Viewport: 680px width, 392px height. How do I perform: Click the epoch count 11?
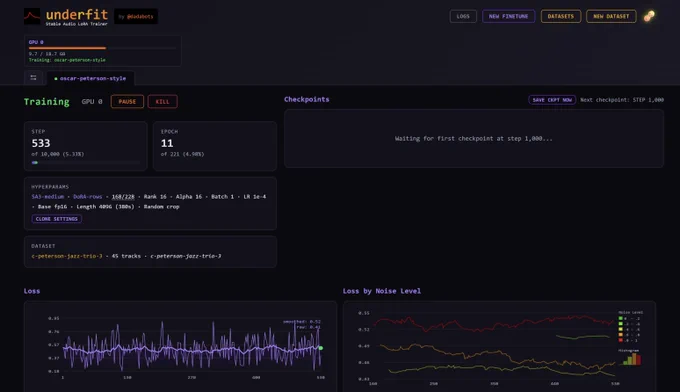[x=167, y=143]
